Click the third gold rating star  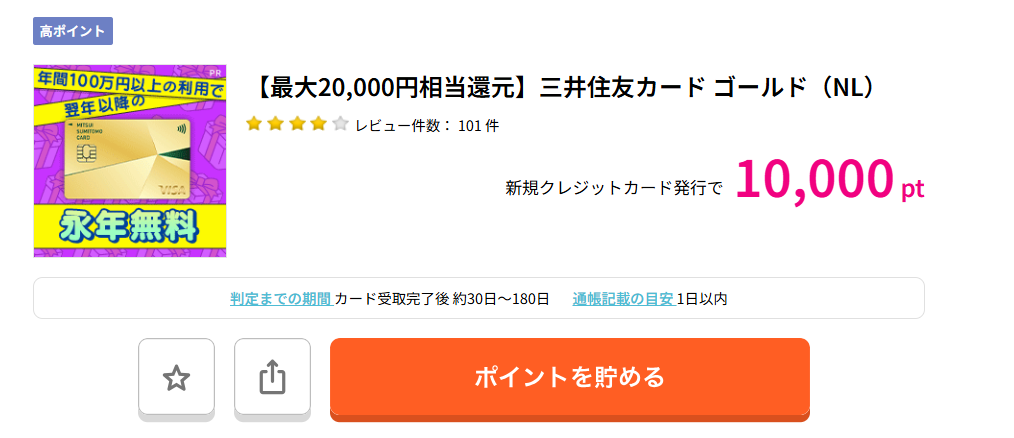pos(297,124)
